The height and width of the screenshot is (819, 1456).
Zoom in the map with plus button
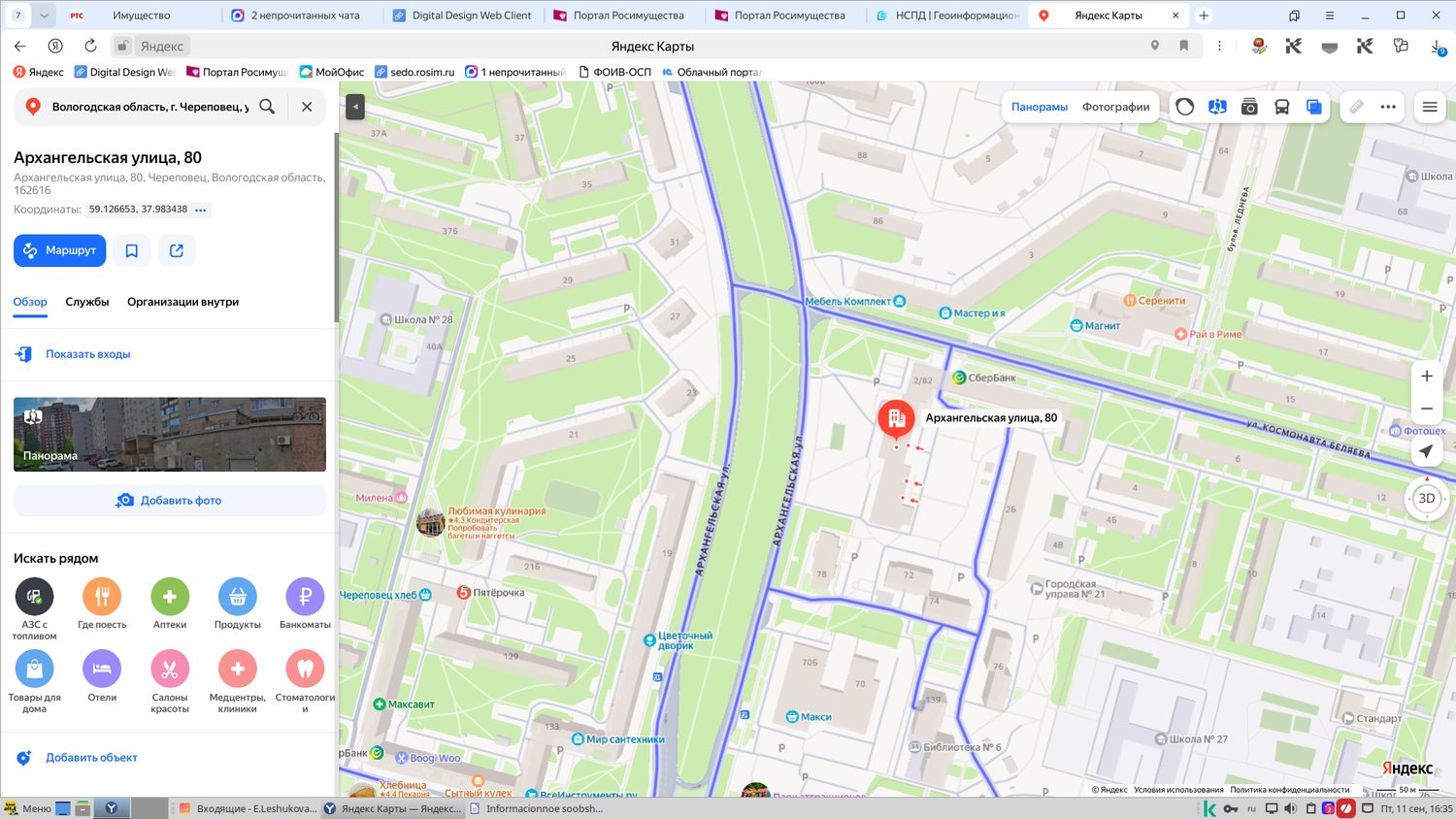(1427, 376)
